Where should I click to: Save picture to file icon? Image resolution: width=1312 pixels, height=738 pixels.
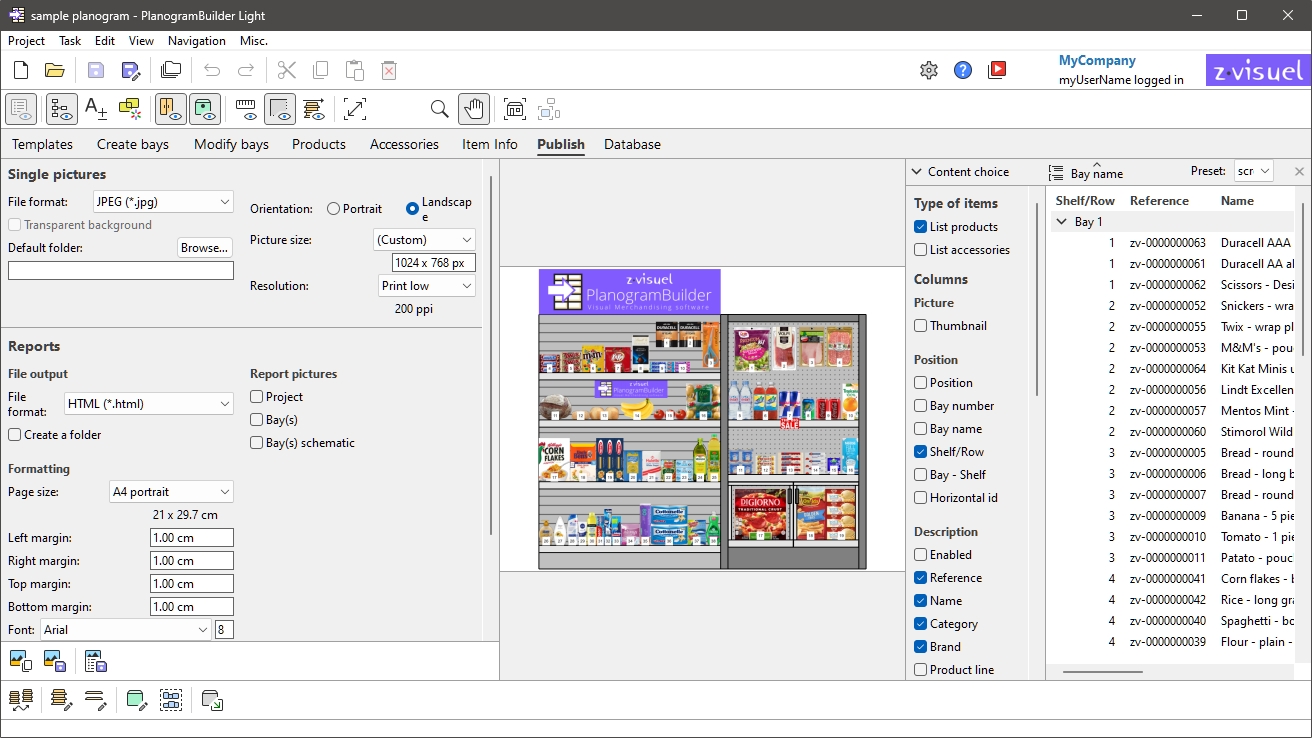pyautogui.click(x=54, y=661)
